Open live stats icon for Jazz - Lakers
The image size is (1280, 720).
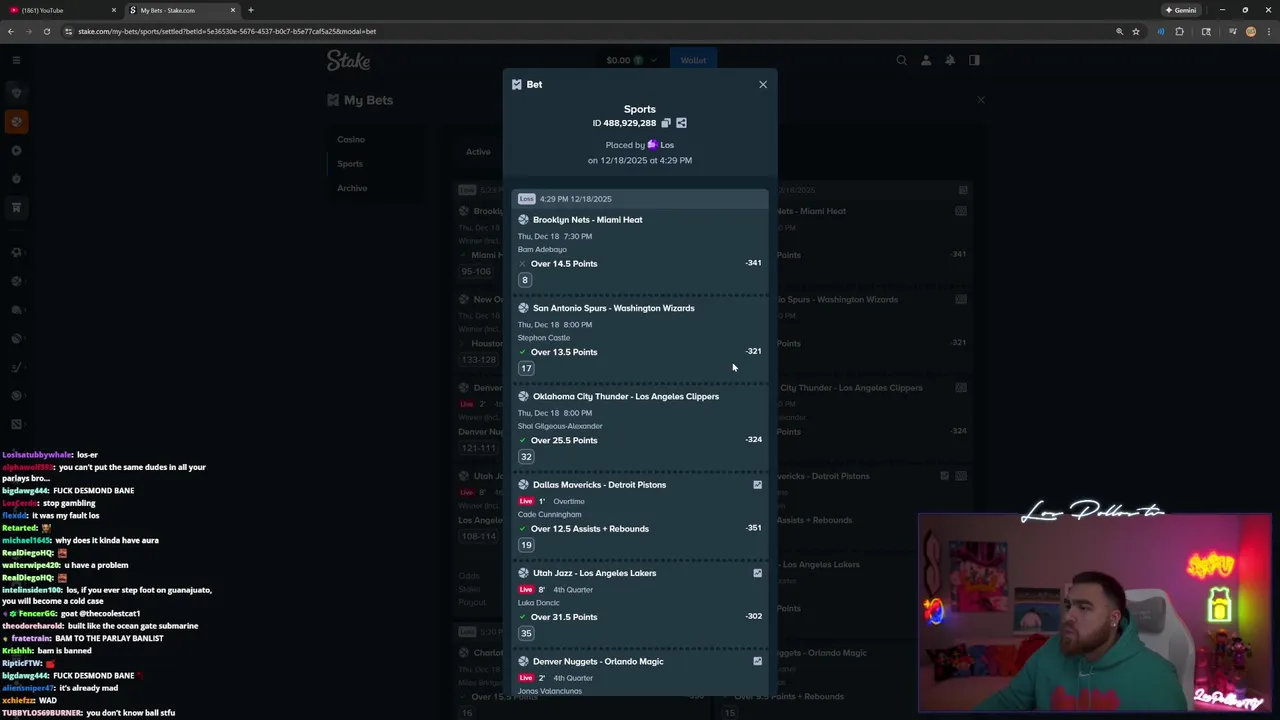(x=757, y=573)
